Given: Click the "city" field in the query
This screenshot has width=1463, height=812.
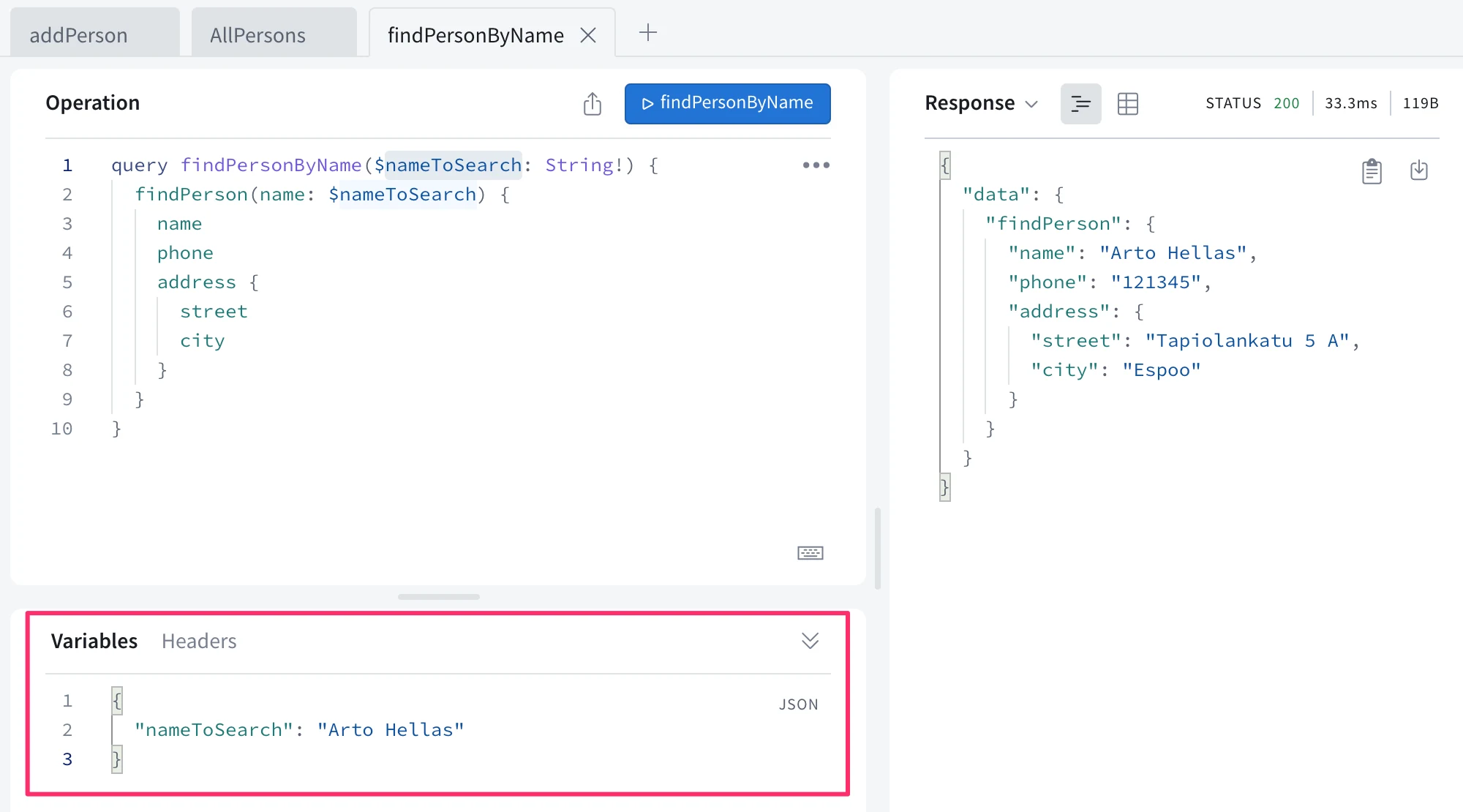Looking at the screenshot, I should (x=203, y=341).
